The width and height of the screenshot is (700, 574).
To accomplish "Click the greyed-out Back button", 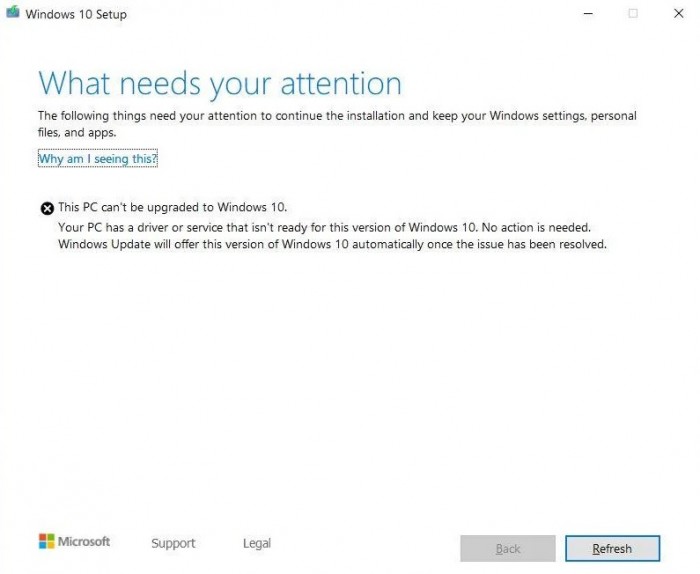I will pyautogui.click(x=507, y=548).
